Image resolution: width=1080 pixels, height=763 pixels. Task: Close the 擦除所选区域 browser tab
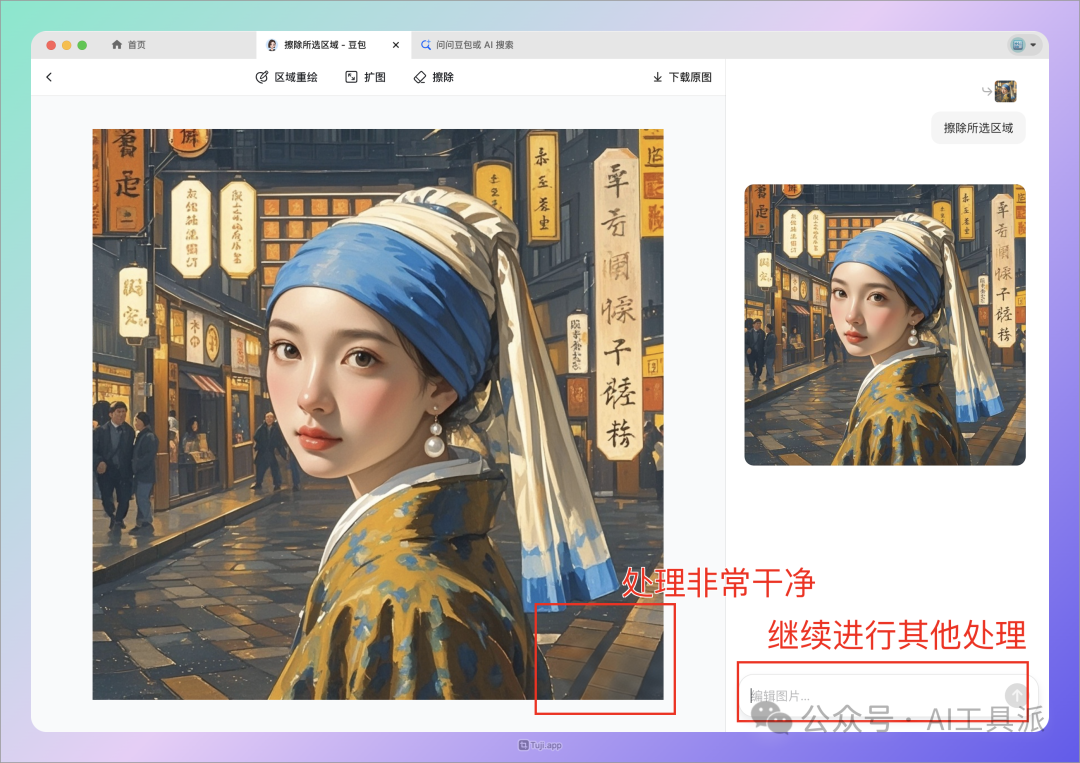click(396, 44)
